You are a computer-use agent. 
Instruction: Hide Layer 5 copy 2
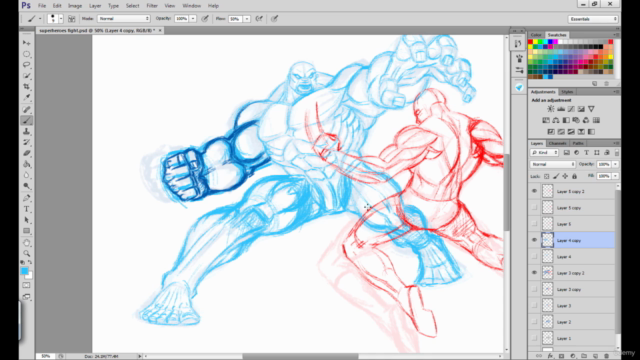(534, 191)
